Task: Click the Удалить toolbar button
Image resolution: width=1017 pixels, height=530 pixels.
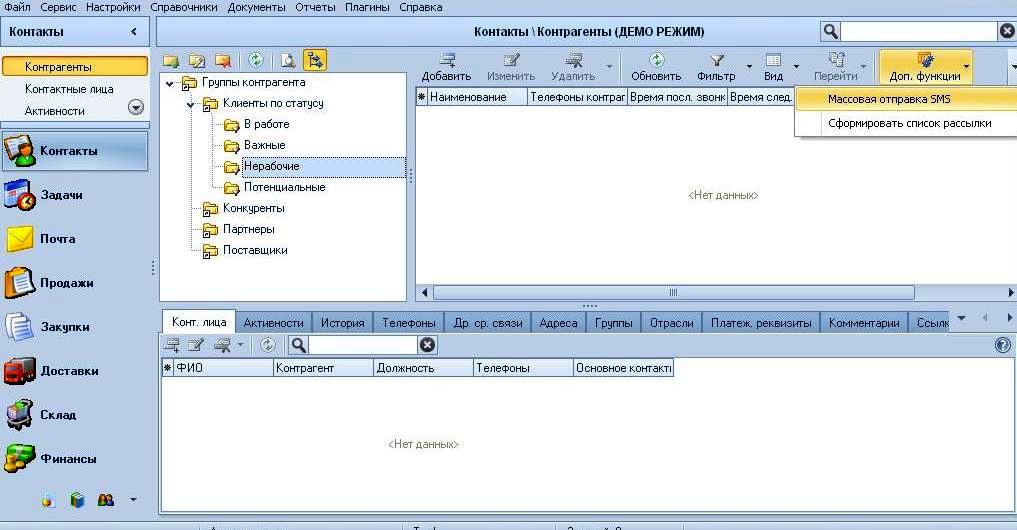Action: pos(573,67)
